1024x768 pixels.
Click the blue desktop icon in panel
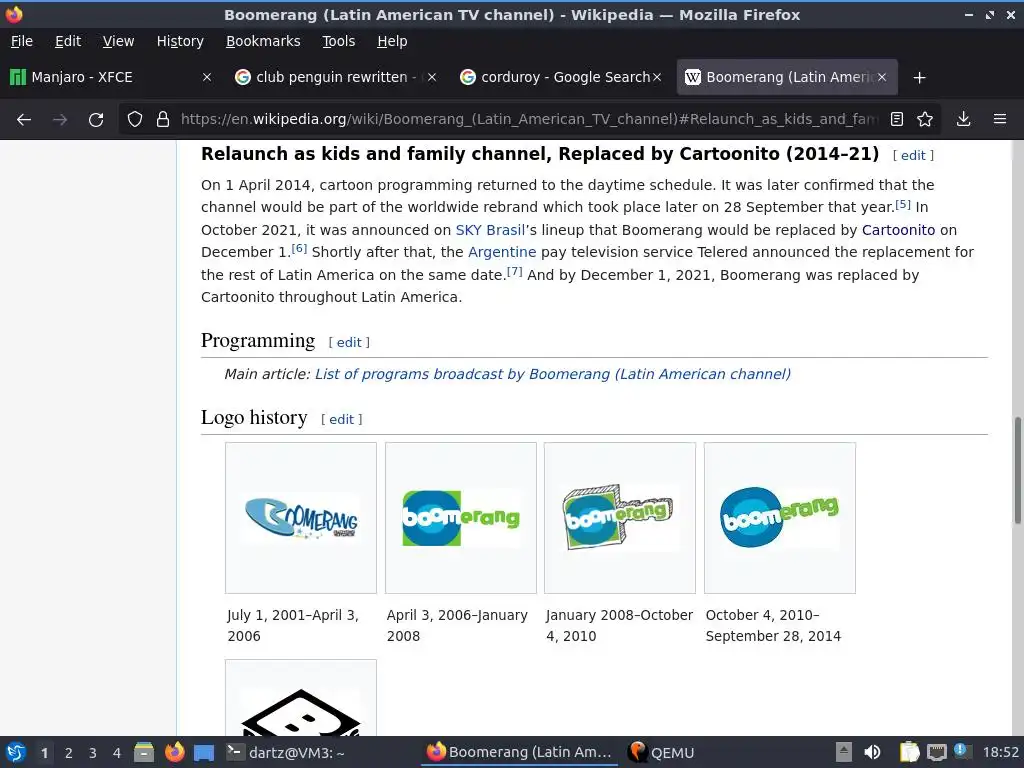pyautogui.click(x=204, y=753)
